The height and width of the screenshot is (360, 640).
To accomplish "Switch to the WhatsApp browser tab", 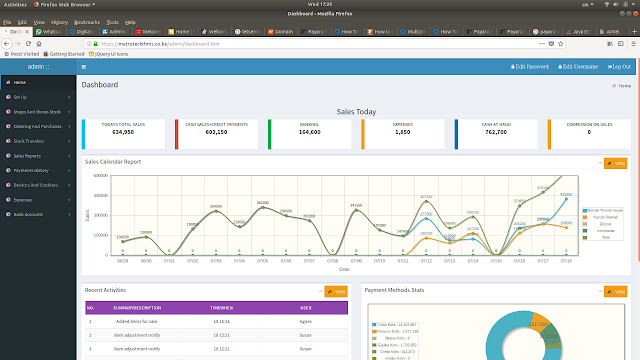I will point(49,31).
